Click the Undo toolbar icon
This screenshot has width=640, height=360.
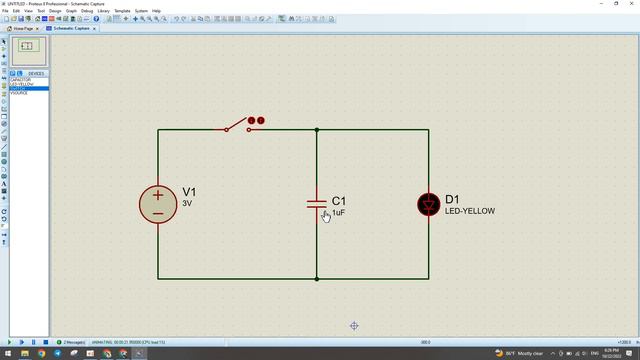[x=176, y=19]
